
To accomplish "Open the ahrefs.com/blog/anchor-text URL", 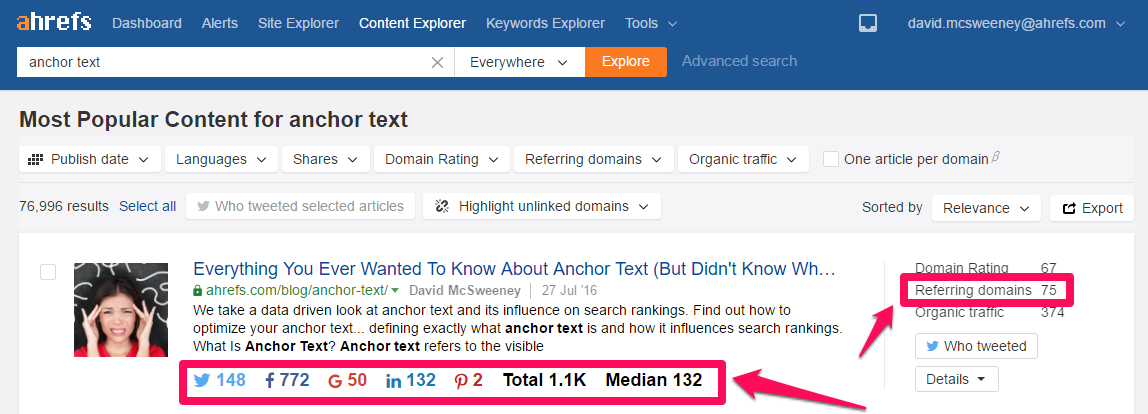I will (291, 290).
